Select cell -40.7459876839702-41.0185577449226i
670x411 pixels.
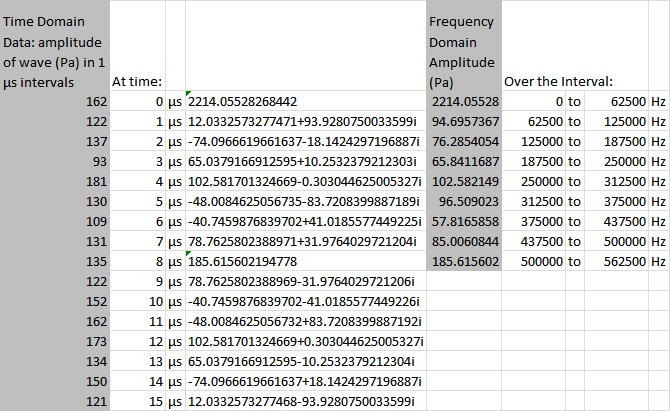(x=306, y=302)
